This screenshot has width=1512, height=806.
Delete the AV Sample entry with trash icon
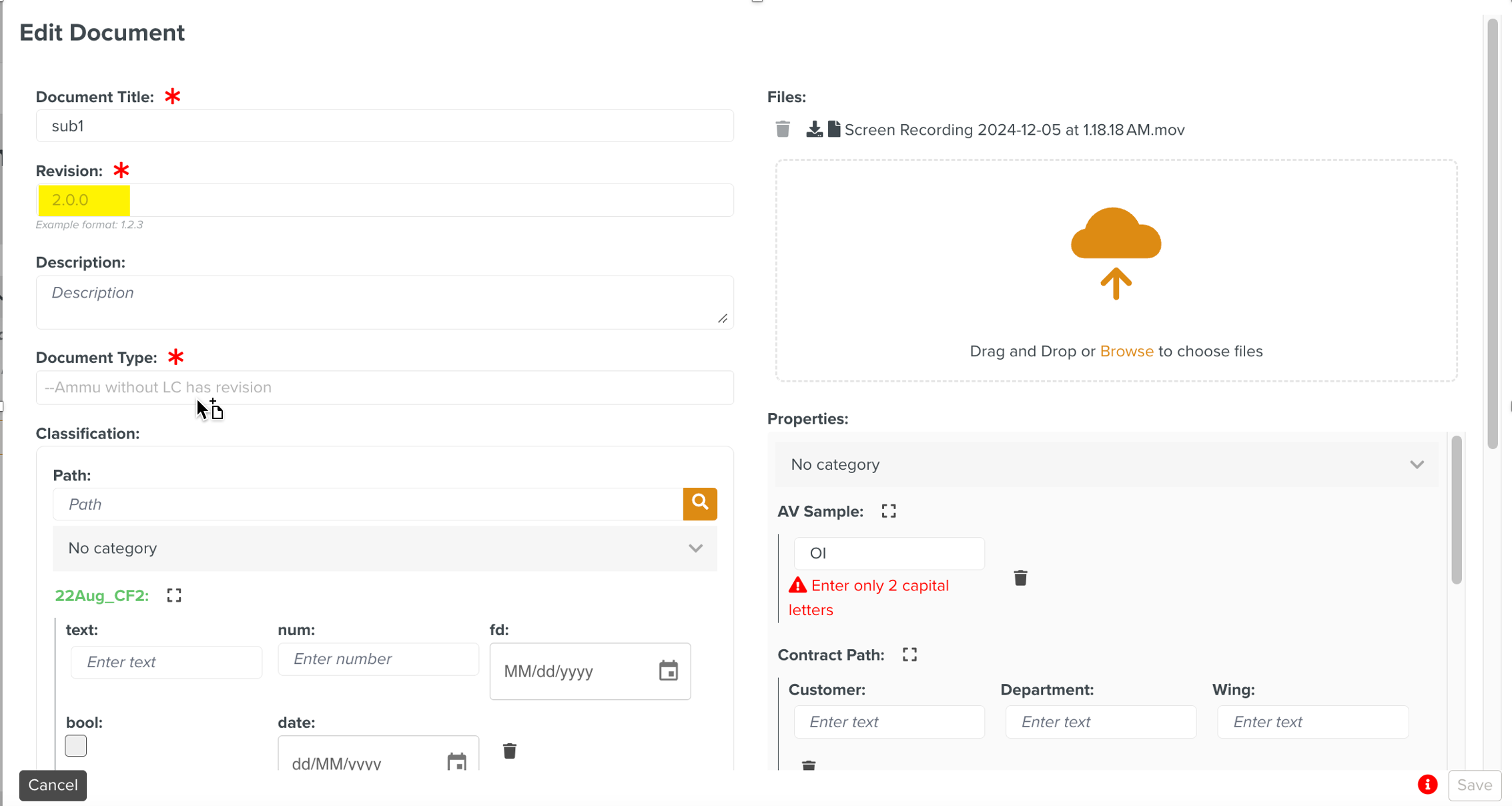tap(1020, 578)
